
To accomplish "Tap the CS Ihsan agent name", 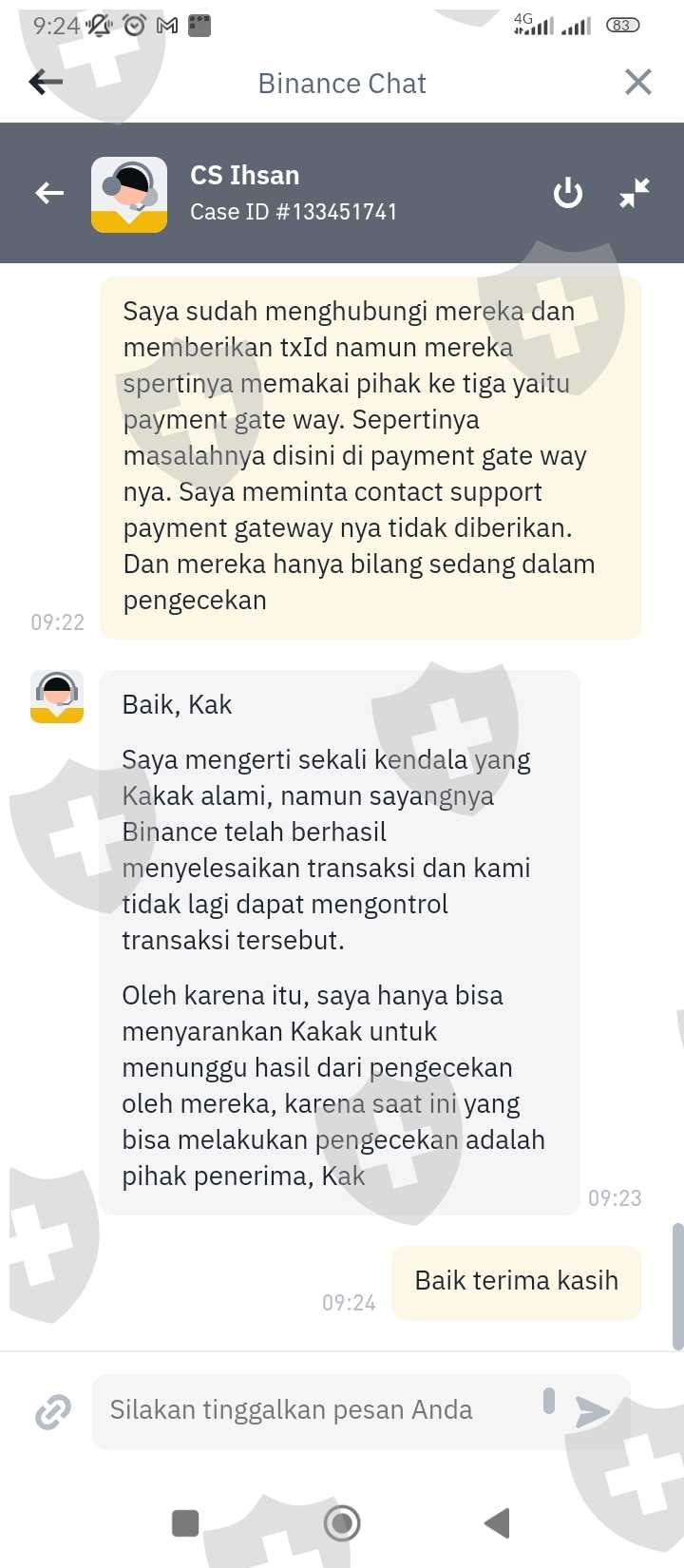I will 244,176.
